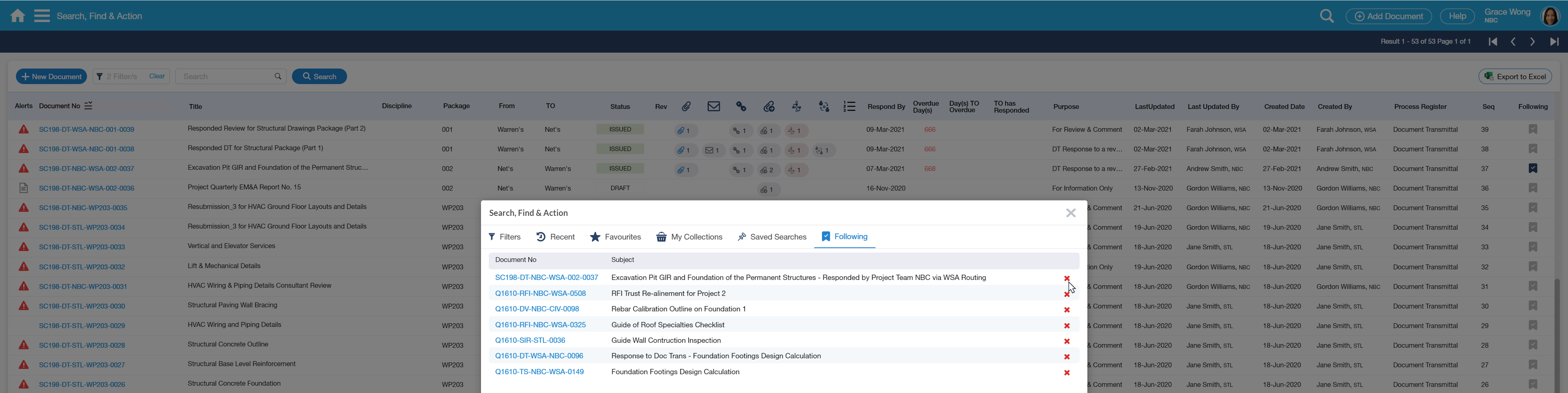Click the Home icon in header
1568x393 pixels.
click(x=18, y=16)
